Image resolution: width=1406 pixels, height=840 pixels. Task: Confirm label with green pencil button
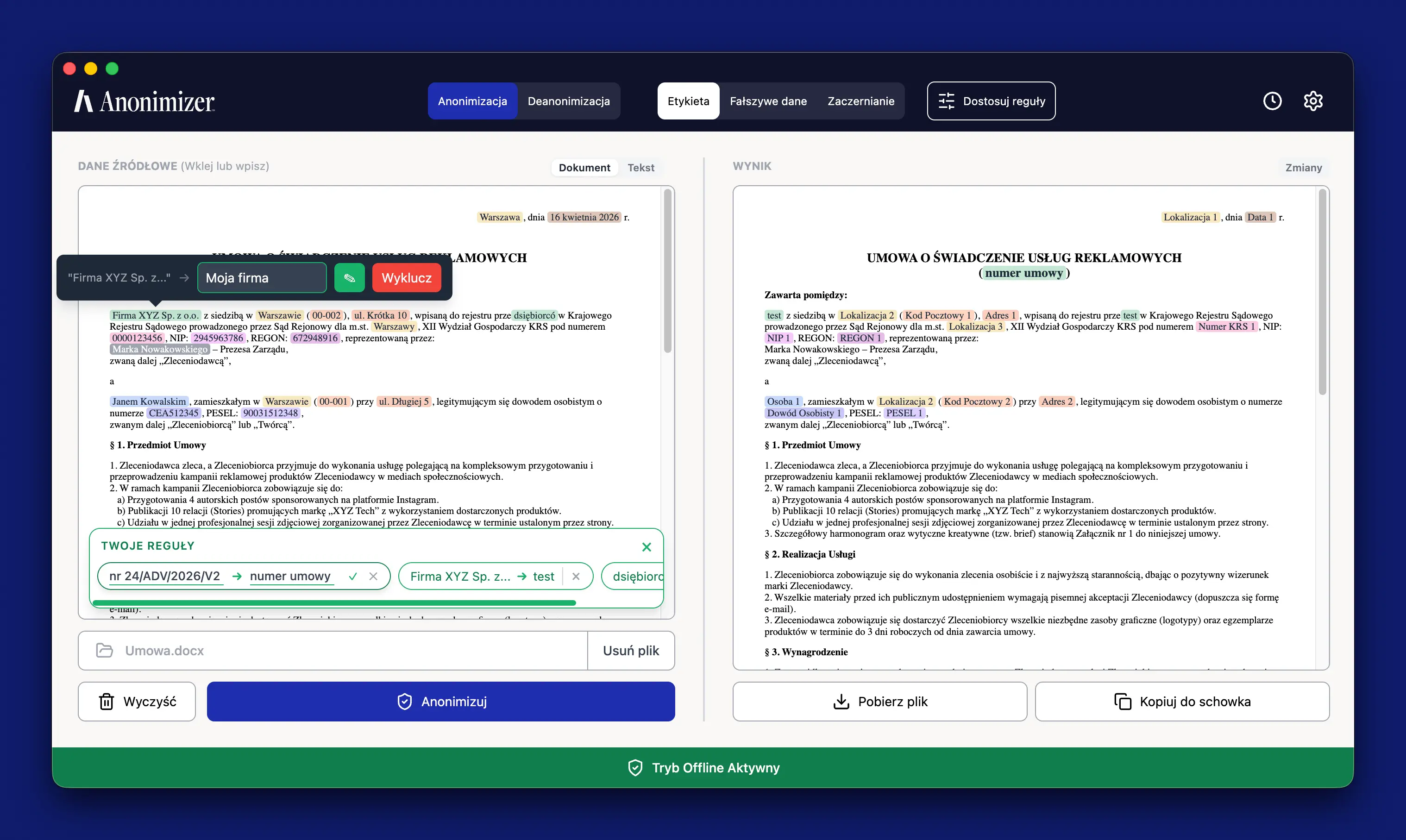click(x=349, y=278)
